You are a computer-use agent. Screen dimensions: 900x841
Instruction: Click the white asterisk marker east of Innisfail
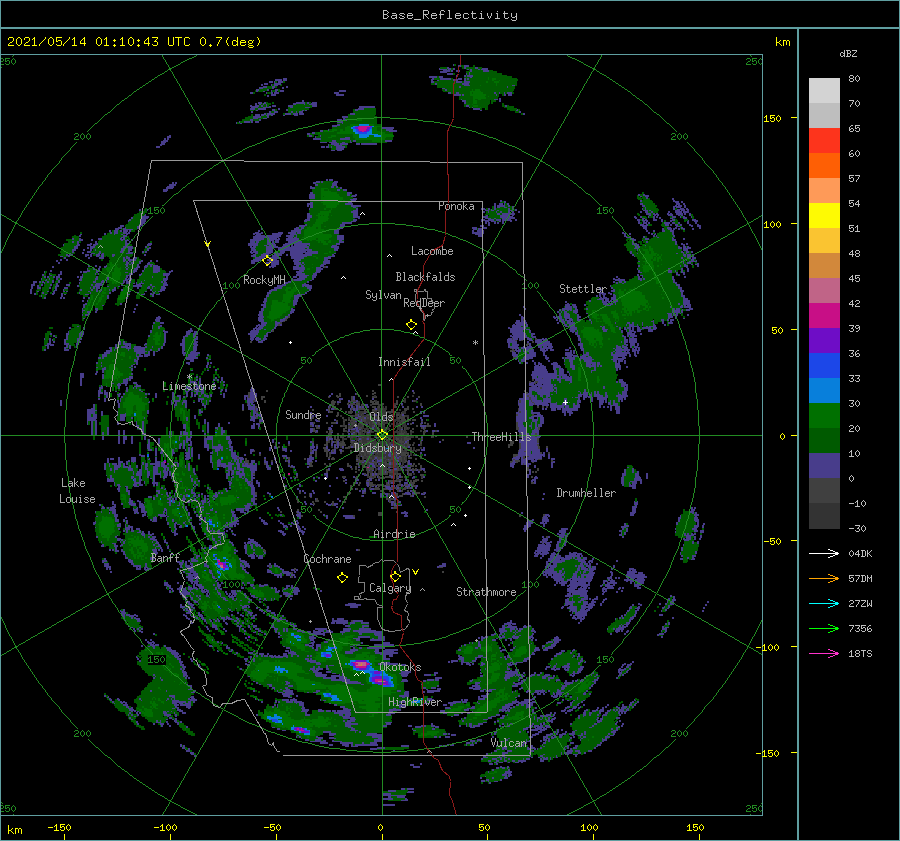point(475,343)
